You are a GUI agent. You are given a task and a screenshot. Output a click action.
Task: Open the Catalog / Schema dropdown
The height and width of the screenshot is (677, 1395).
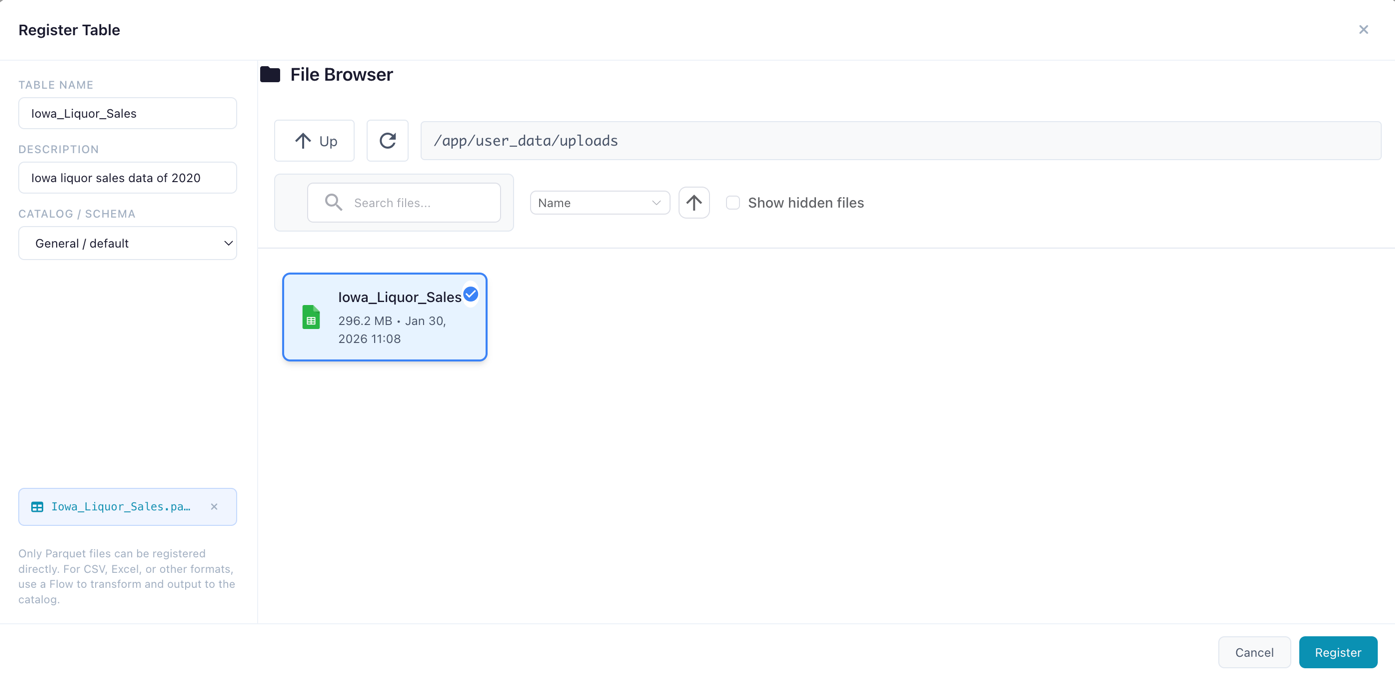point(127,243)
